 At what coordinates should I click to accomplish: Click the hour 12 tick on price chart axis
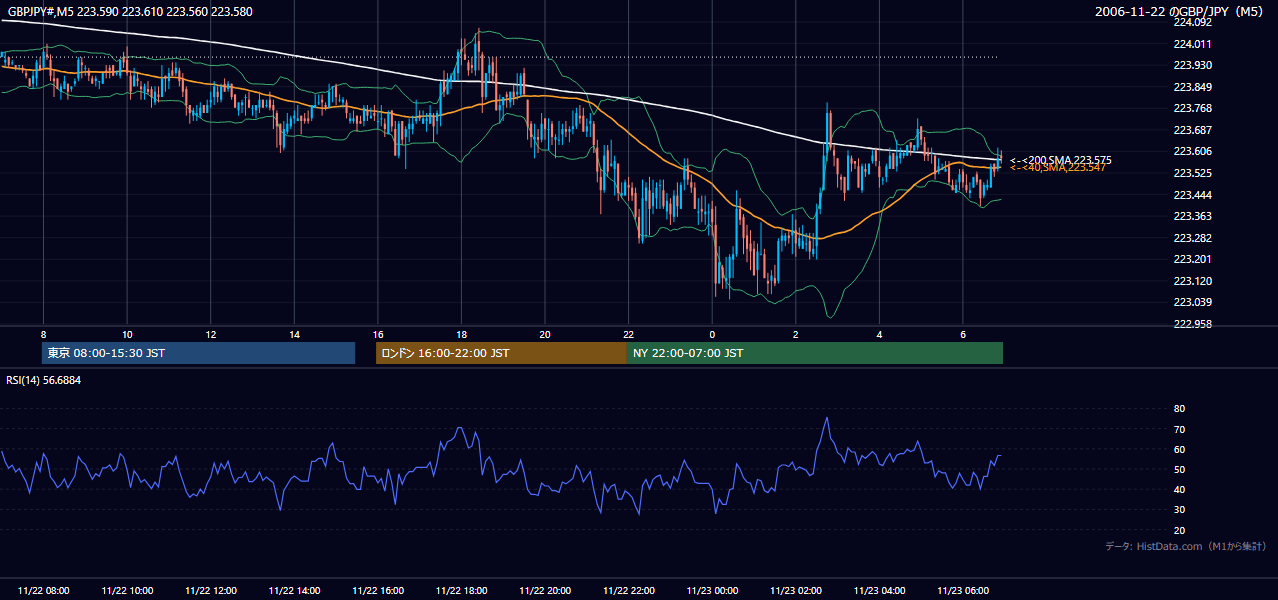[x=211, y=334]
